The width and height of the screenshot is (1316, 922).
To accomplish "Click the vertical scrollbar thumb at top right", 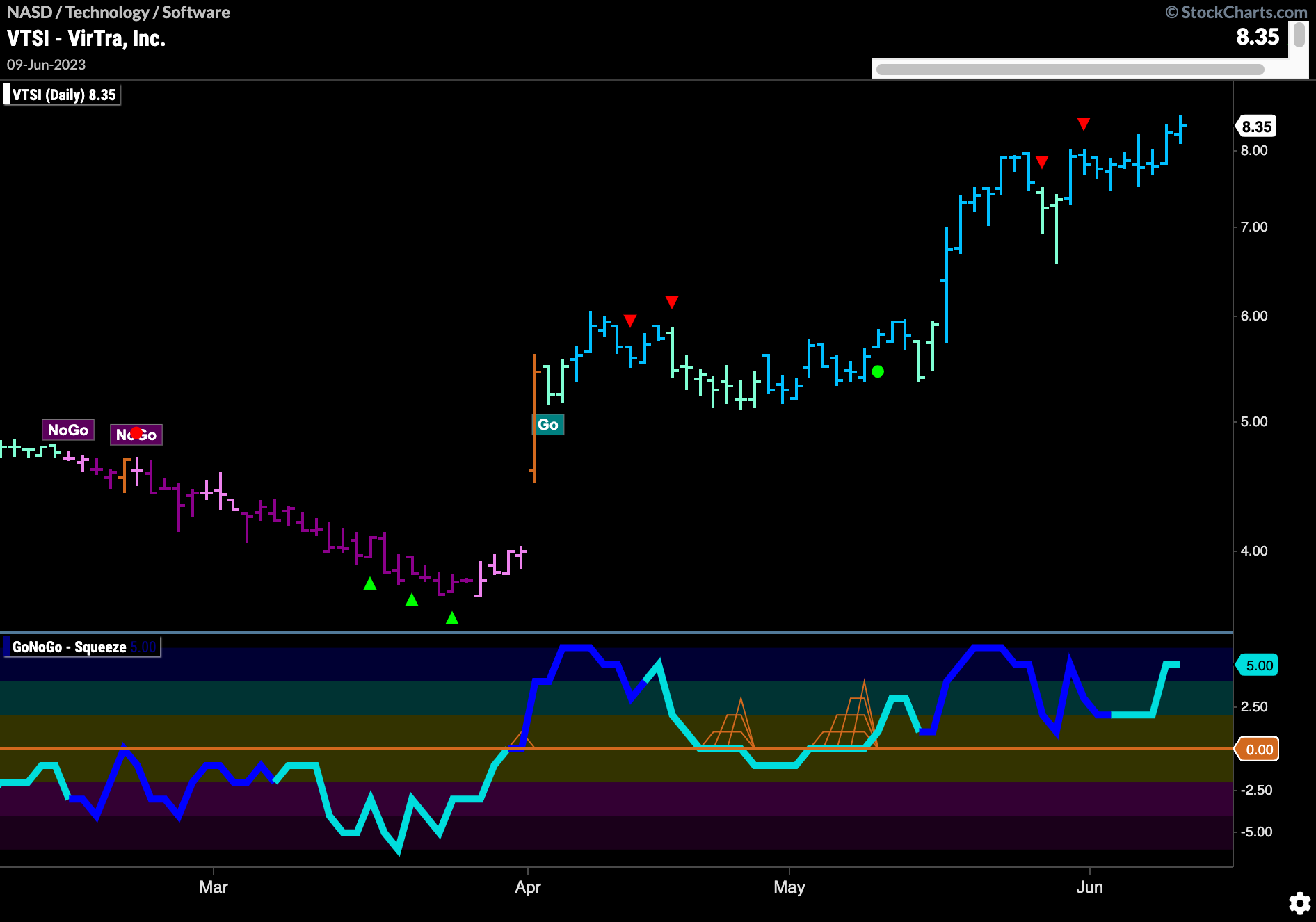I will pos(1299,35).
